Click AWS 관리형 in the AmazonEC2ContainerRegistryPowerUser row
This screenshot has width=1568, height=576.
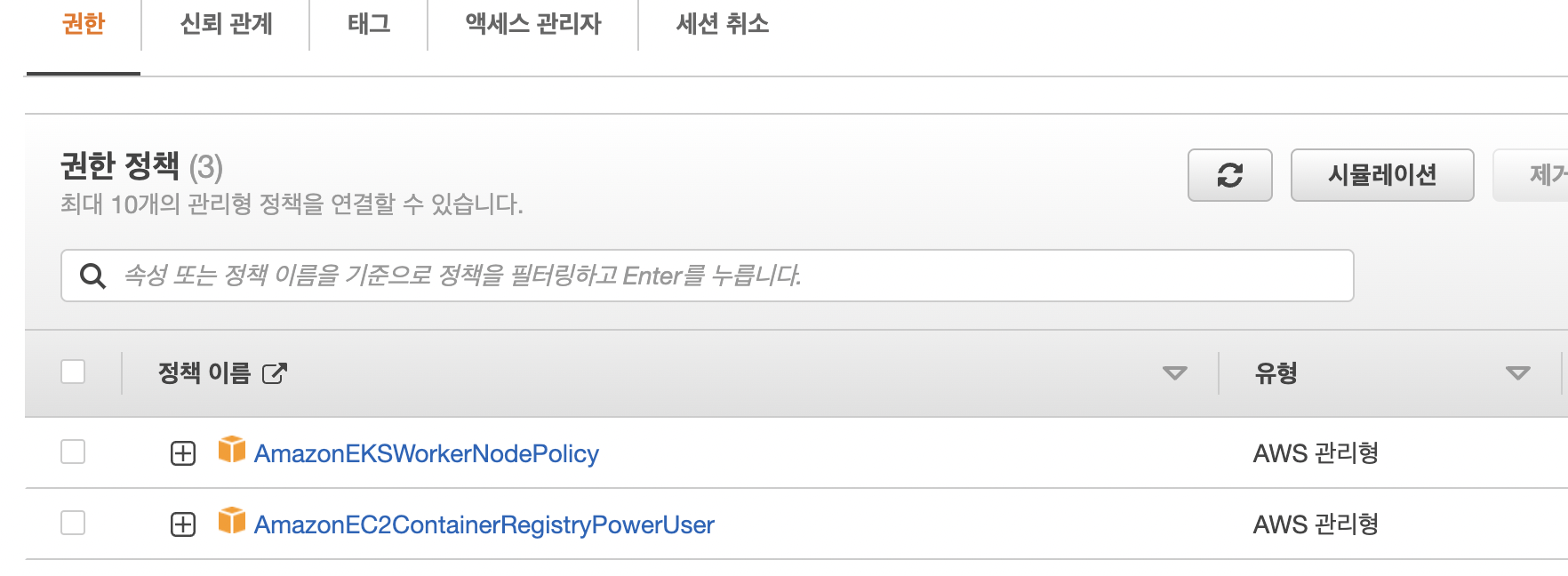1316,524
